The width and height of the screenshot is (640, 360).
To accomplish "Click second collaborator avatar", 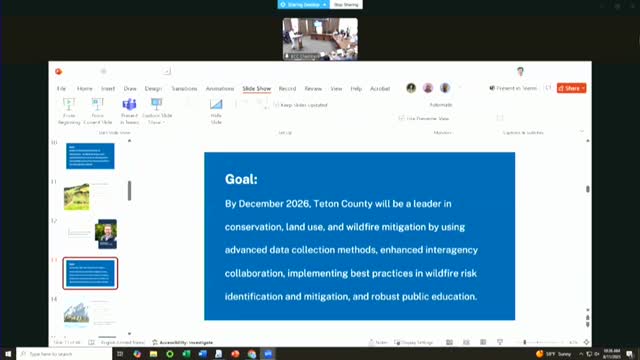I will pos(428,88).
